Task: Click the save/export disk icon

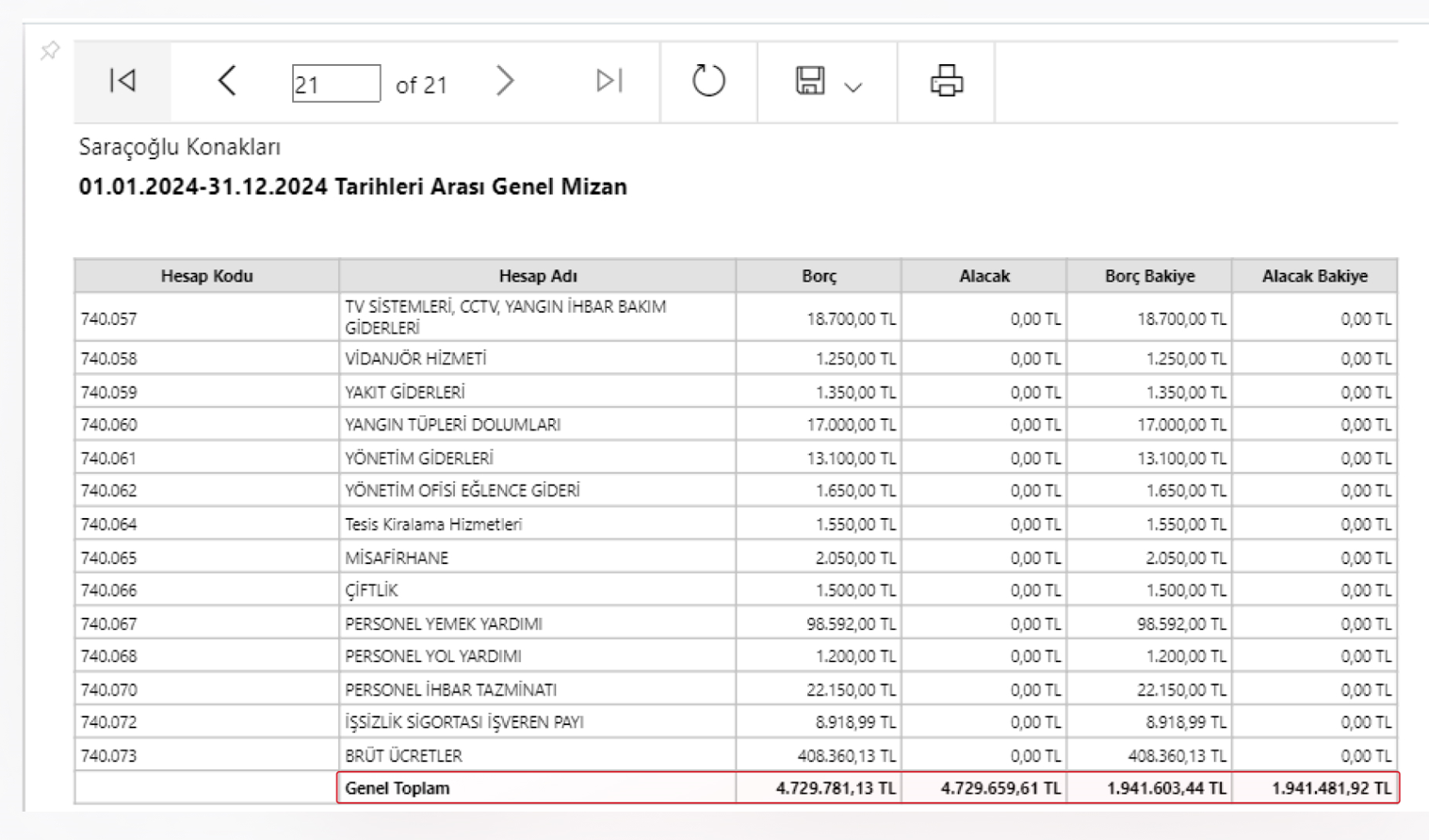Action: click(x=810, y=81)
